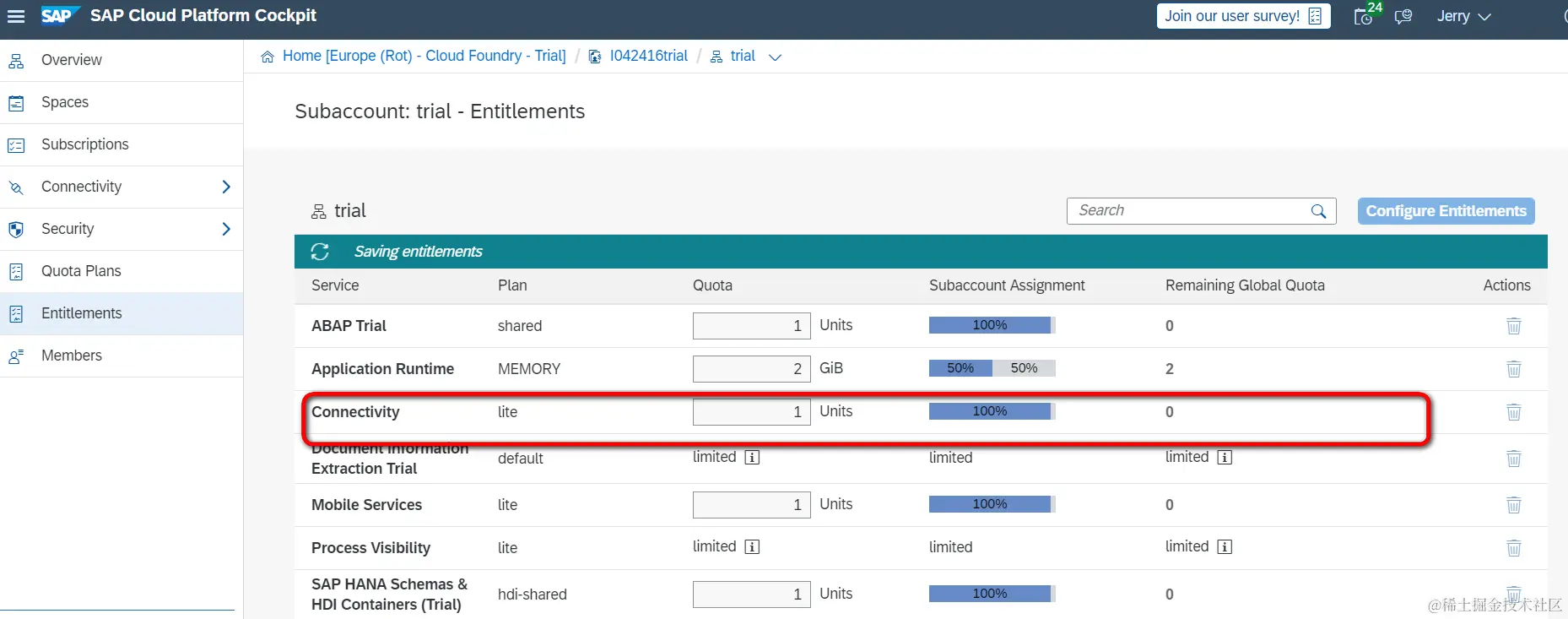Open the feedback chat icon

[1403, 17]
